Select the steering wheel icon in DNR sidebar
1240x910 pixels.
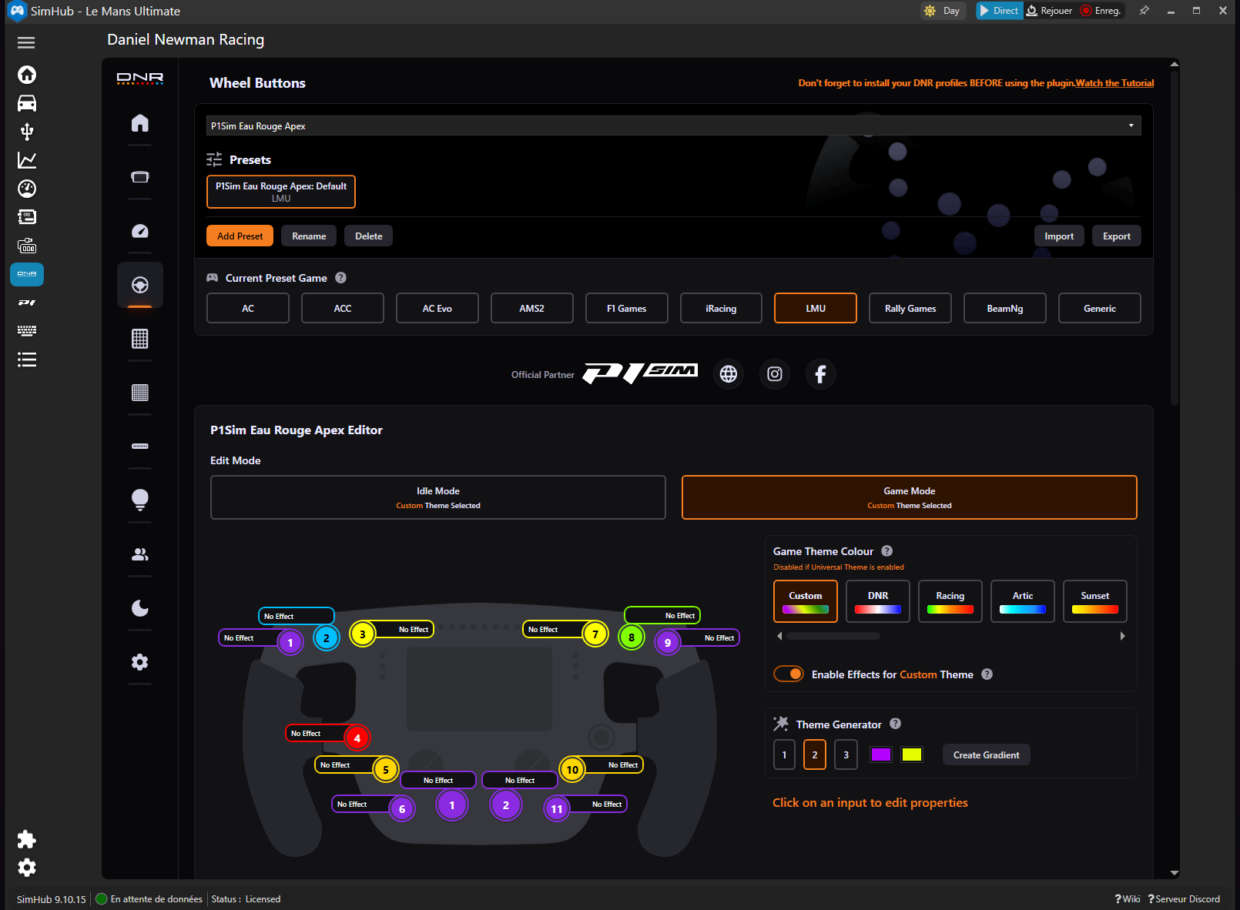click(140, 284)
